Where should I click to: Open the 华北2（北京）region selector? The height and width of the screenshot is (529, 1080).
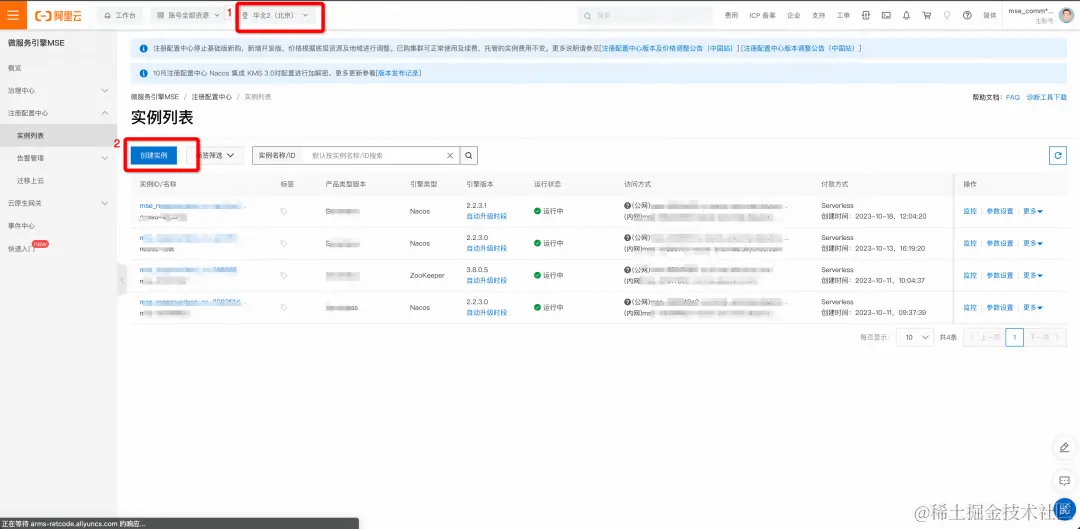[x=276, y=15]
